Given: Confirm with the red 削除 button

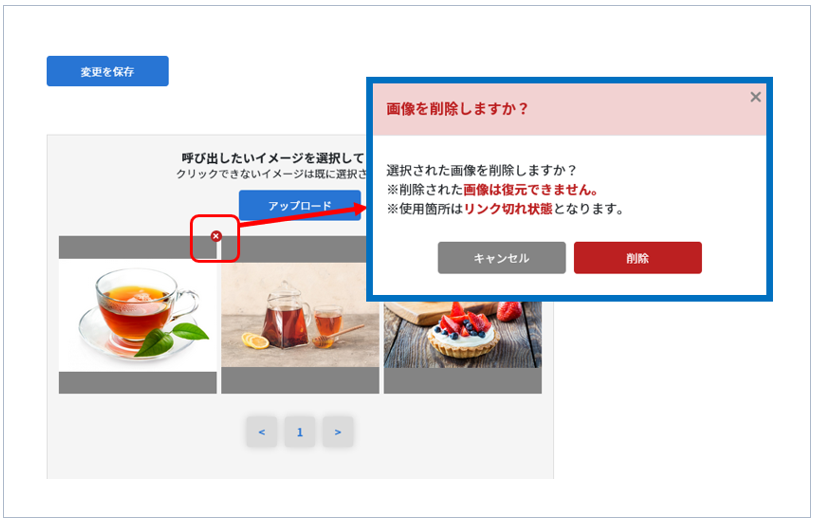Looking at the screenshot, I should (x=638, y=258).
